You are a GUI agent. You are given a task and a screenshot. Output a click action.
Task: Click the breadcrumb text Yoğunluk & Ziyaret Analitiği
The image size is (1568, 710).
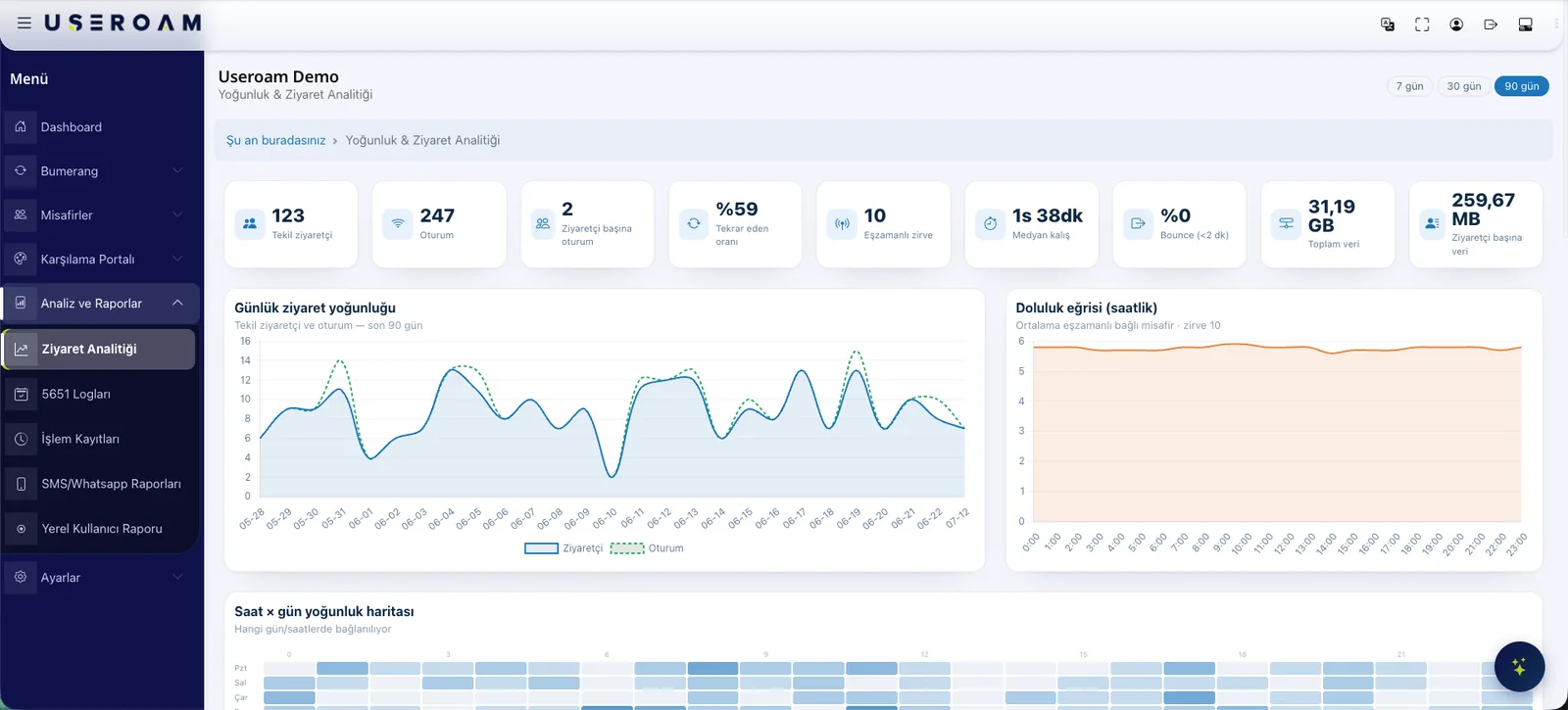[x=422, y=140]
